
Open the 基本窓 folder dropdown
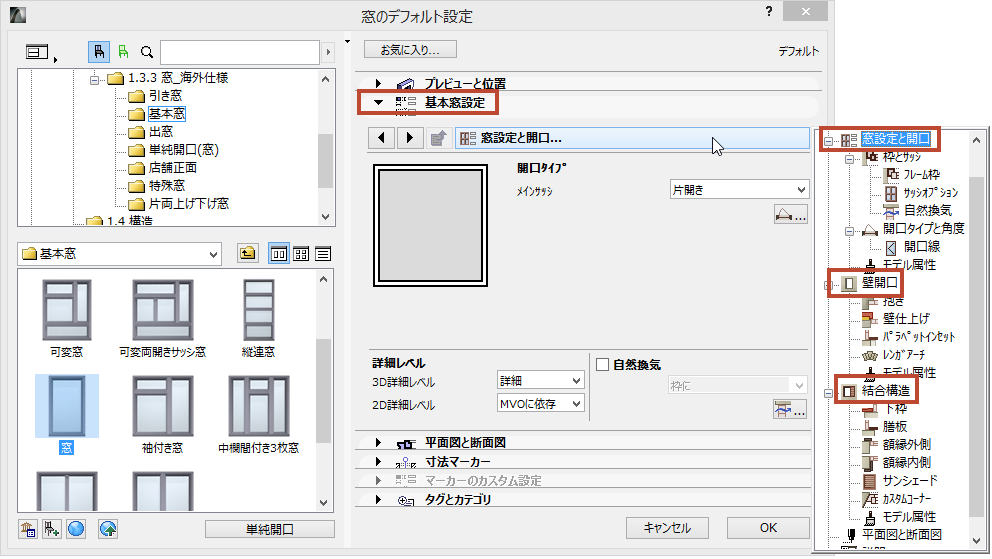pyautogui.click(x=120, y=254)
